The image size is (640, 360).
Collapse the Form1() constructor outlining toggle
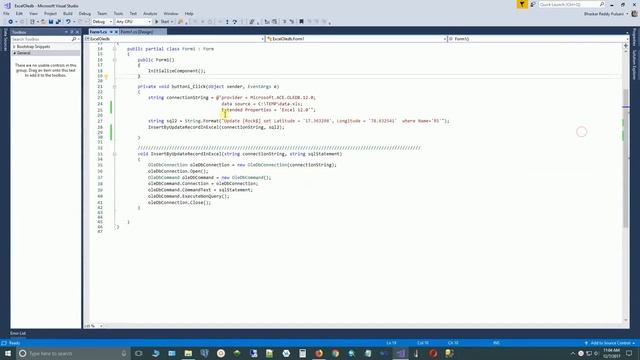[x=115, y=60]
